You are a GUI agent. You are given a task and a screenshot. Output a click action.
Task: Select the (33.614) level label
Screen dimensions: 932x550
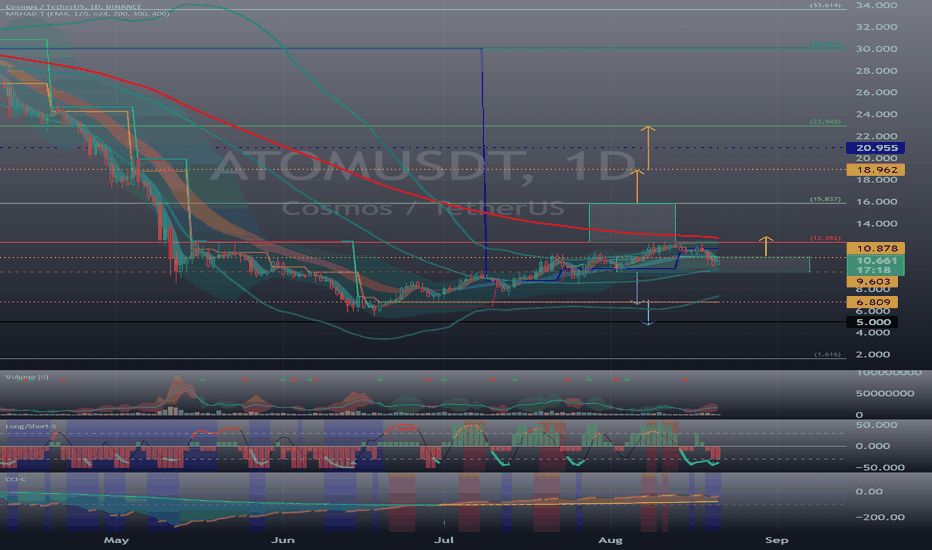[x=825, y=5]
